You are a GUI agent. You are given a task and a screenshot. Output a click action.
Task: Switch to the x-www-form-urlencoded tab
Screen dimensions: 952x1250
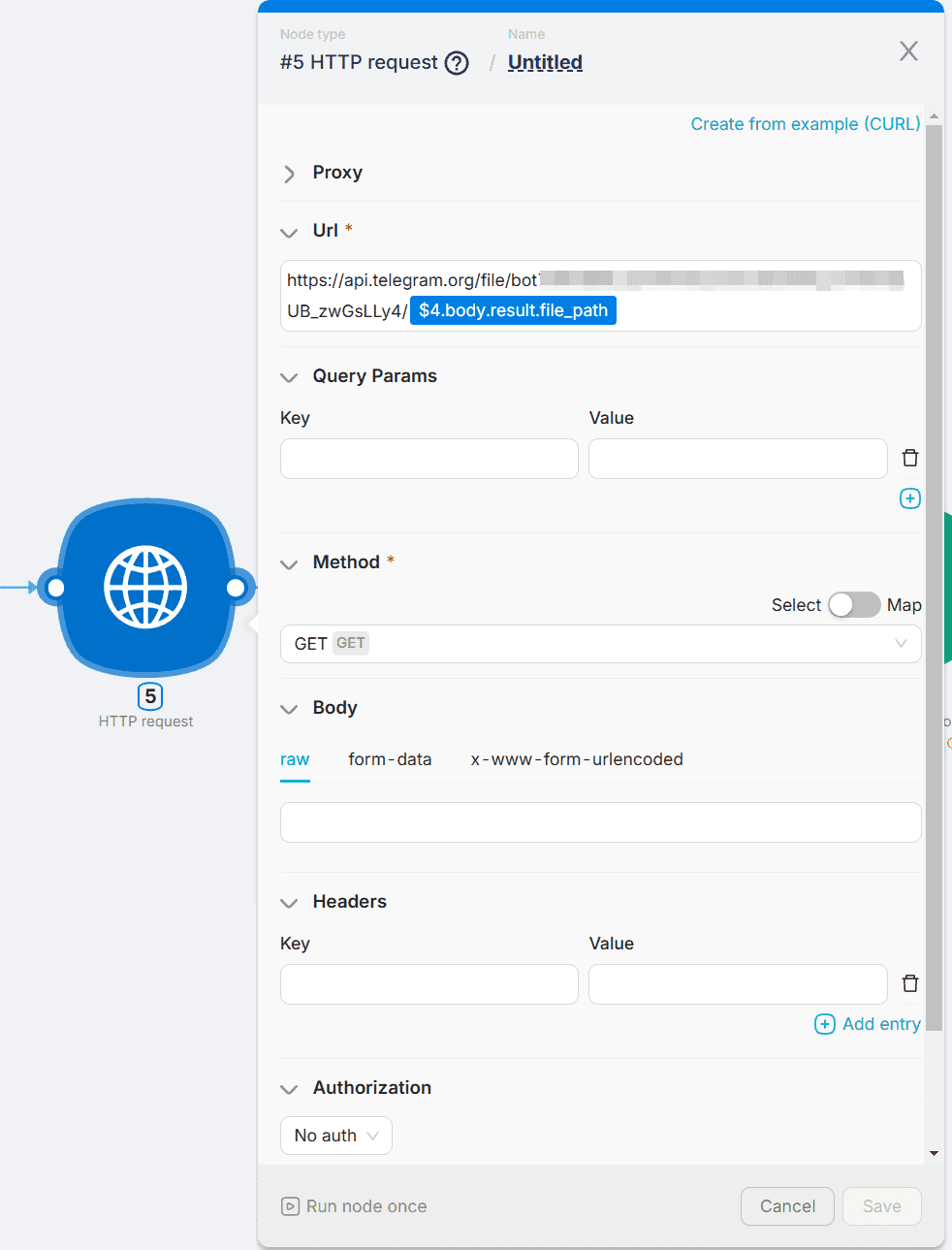click(576, 759)
